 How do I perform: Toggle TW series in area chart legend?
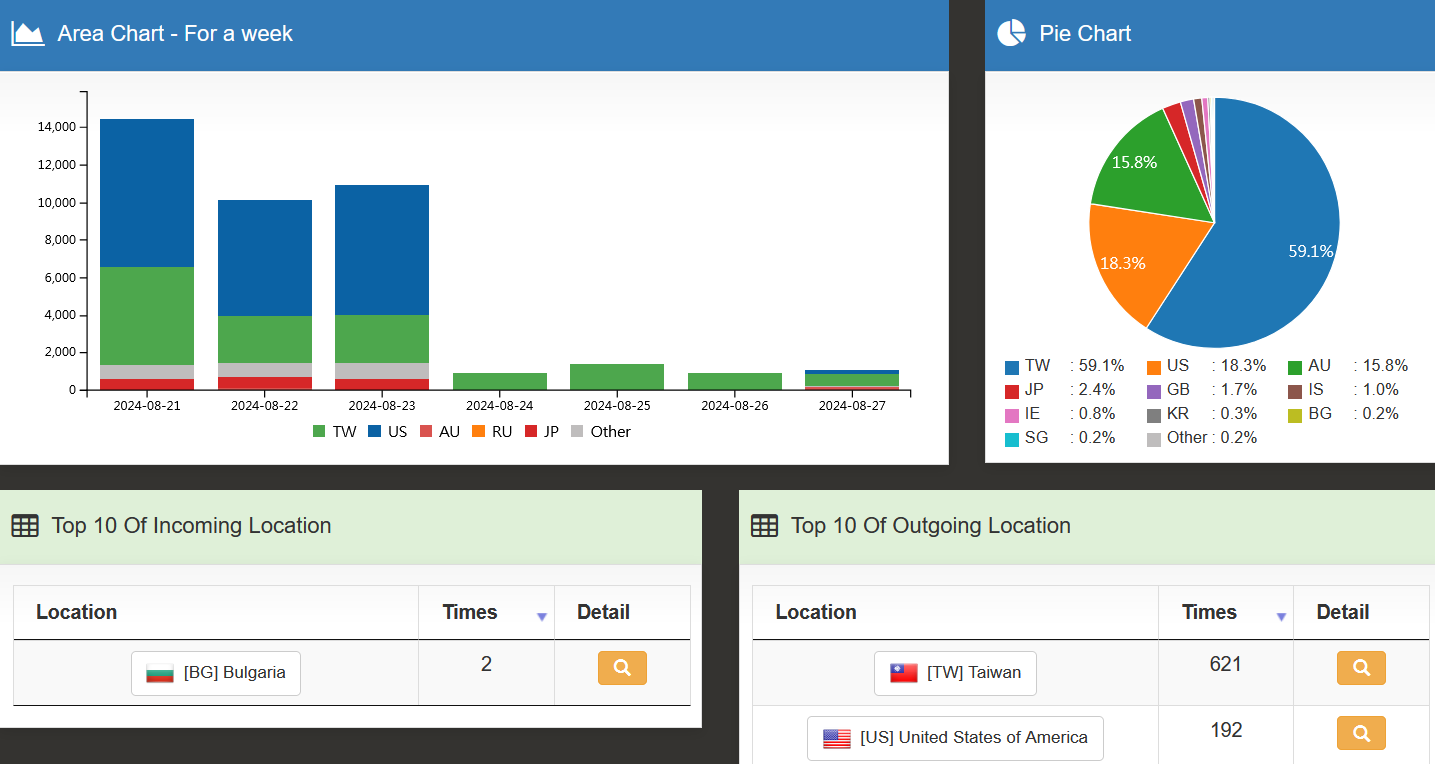[x=334, y=432]
